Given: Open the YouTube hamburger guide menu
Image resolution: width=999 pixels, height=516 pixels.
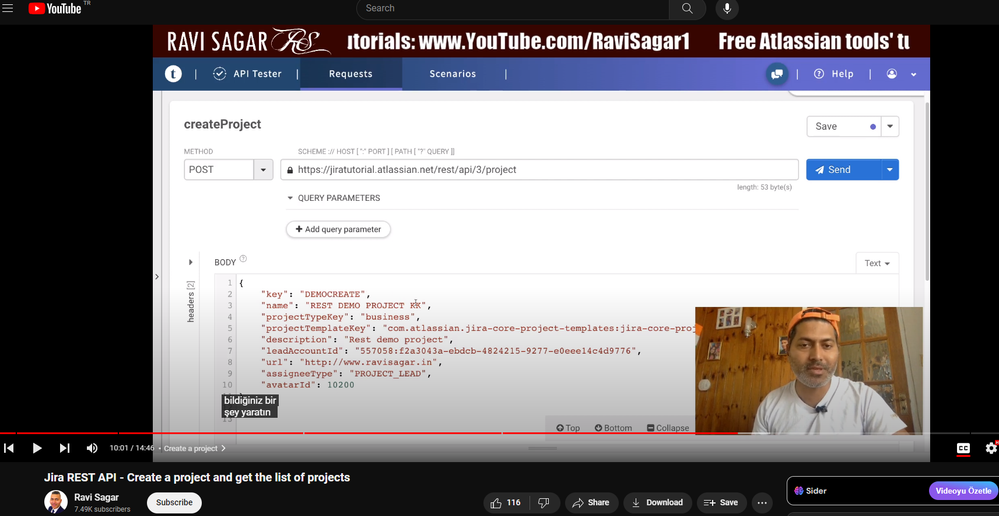Looking at the screenshot, I should tap(8, 8).
